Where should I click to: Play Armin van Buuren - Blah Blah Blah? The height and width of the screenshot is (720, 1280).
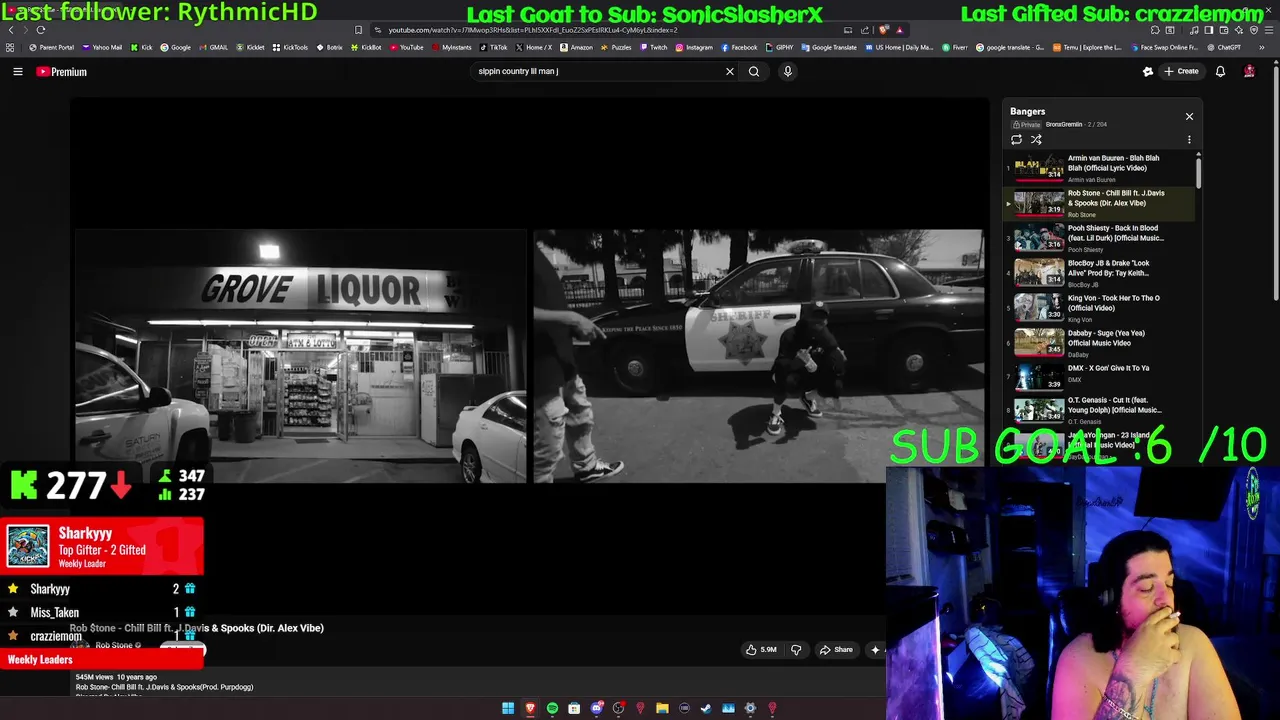click(x=1113, y=163)
